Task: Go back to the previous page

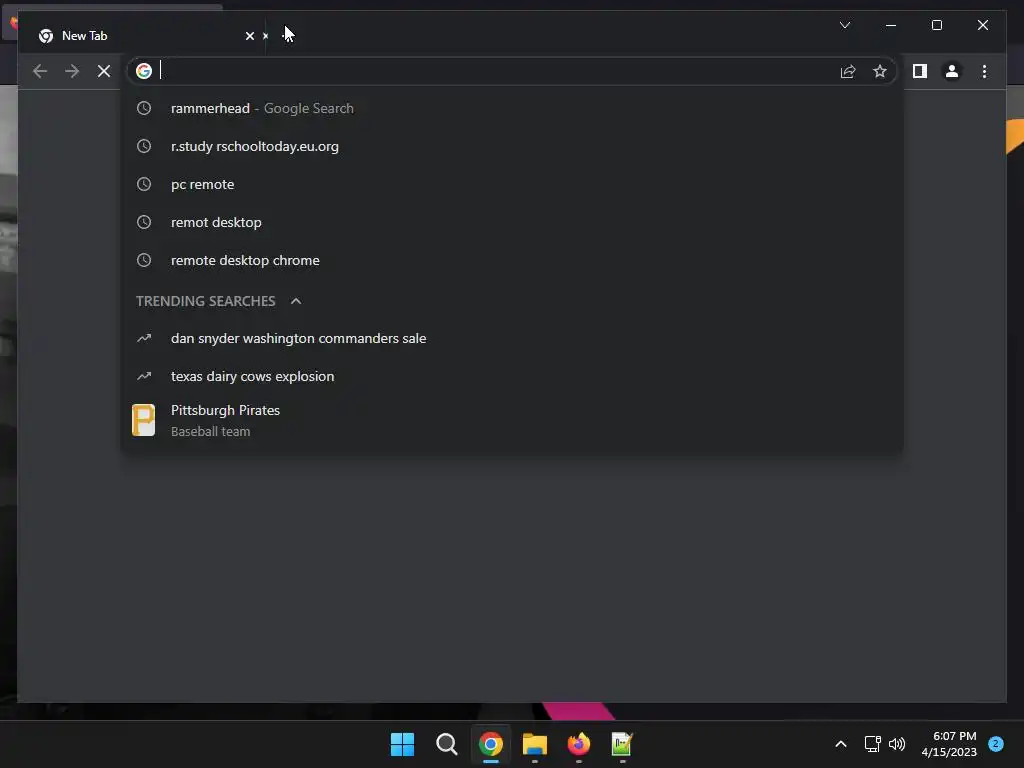Action: [x=40, y=71]
